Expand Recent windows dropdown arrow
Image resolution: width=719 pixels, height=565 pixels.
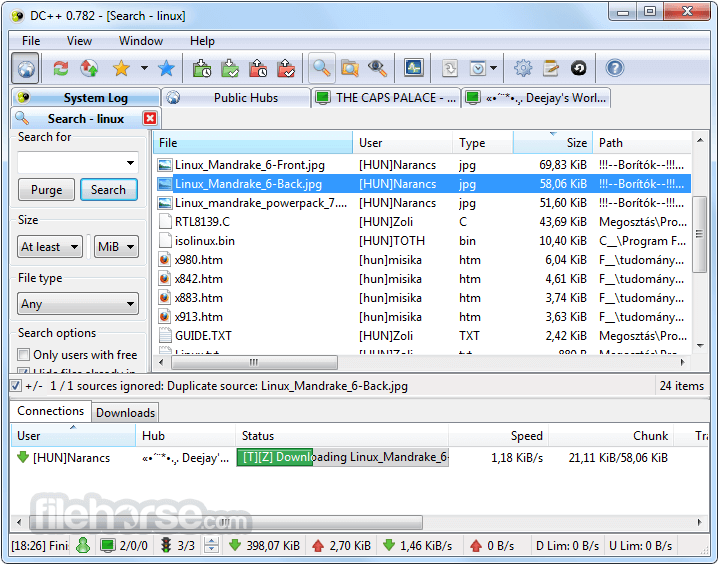click(x=493, y=68)
